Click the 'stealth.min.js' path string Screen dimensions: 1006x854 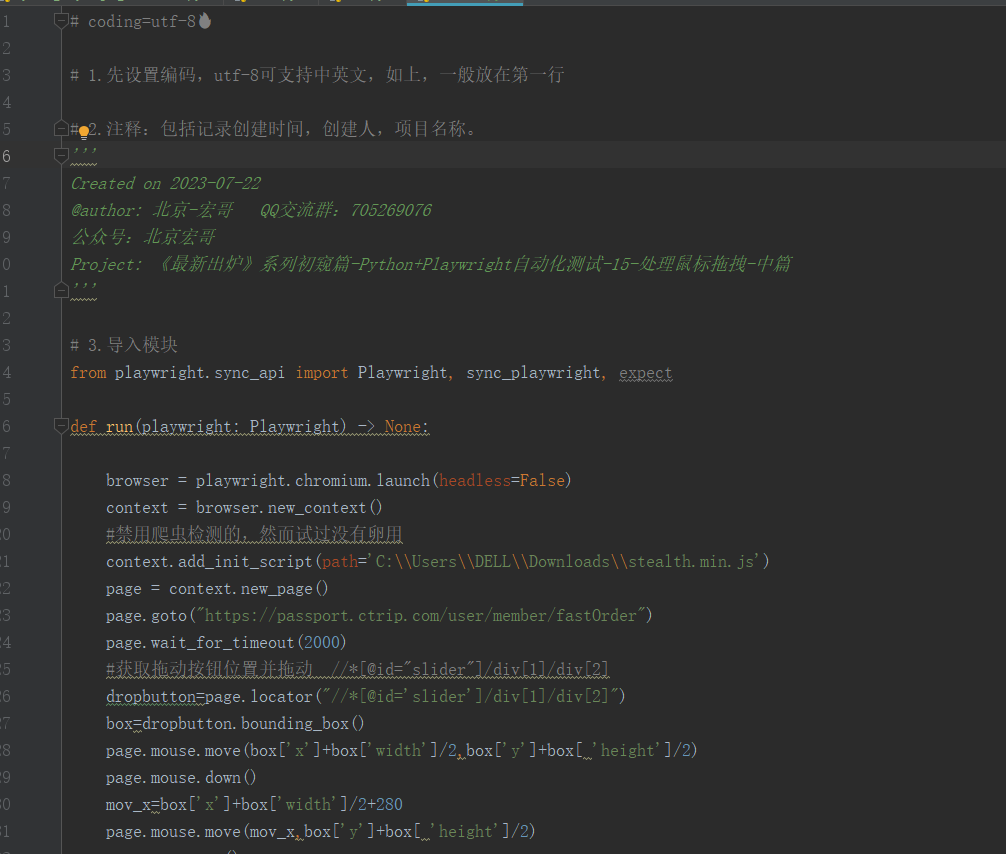click(x=691, y=561)
